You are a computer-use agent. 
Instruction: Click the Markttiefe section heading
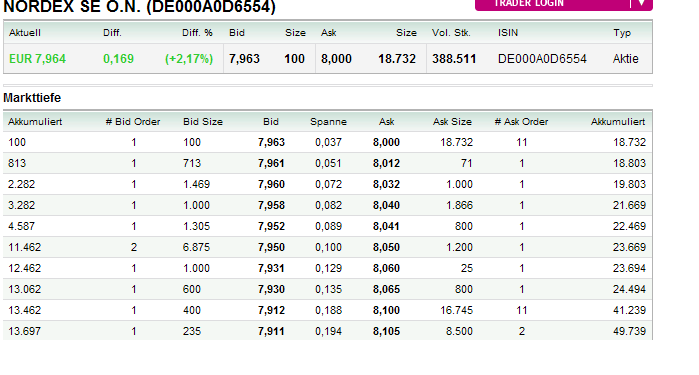pyautogui.click(x=32, y=98)
